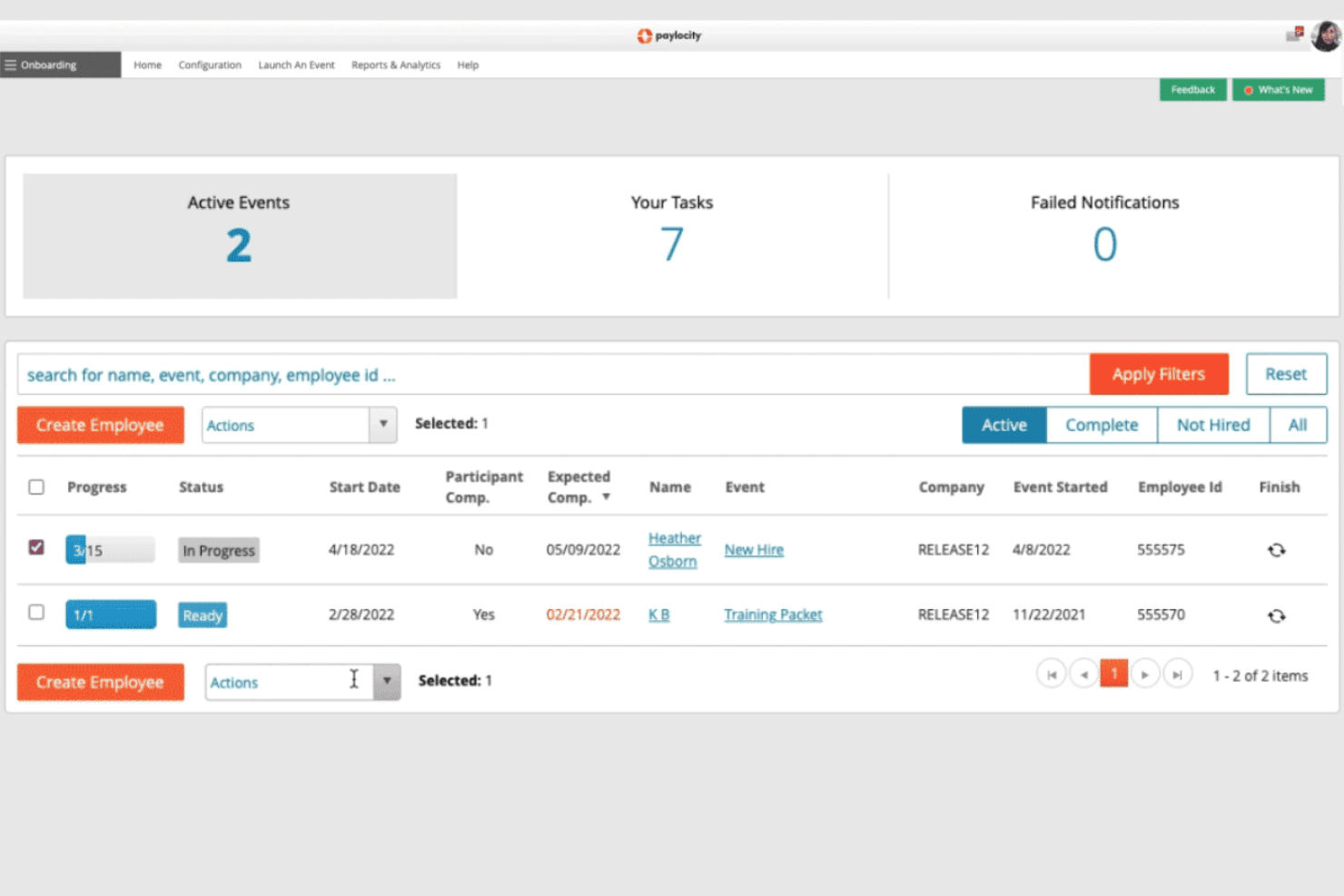The height and width of the screenshot is (896, 1344).
Task: Switch to the Complete filter tab
Action: [1102, 425]
